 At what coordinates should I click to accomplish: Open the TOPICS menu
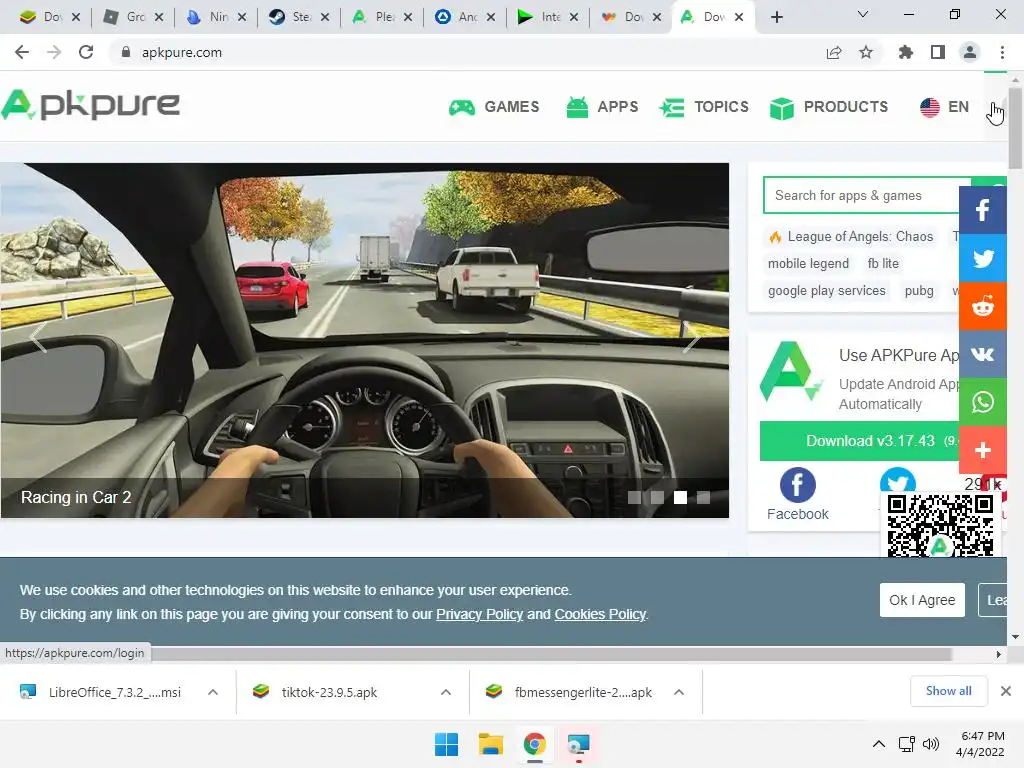(x=704, y=107)
